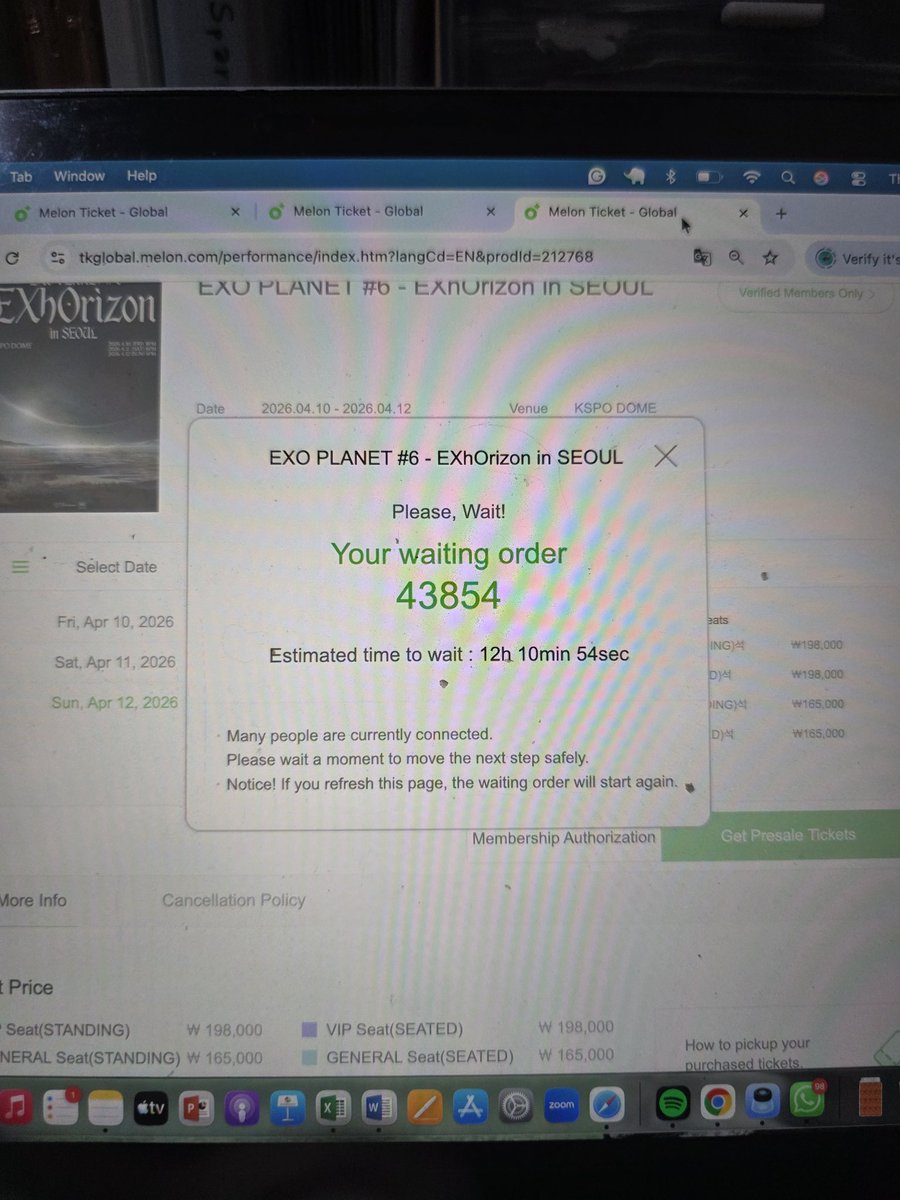This screenshot has height=1200, width=900.
Task: Open the Window menu
Action: (79, 176)
